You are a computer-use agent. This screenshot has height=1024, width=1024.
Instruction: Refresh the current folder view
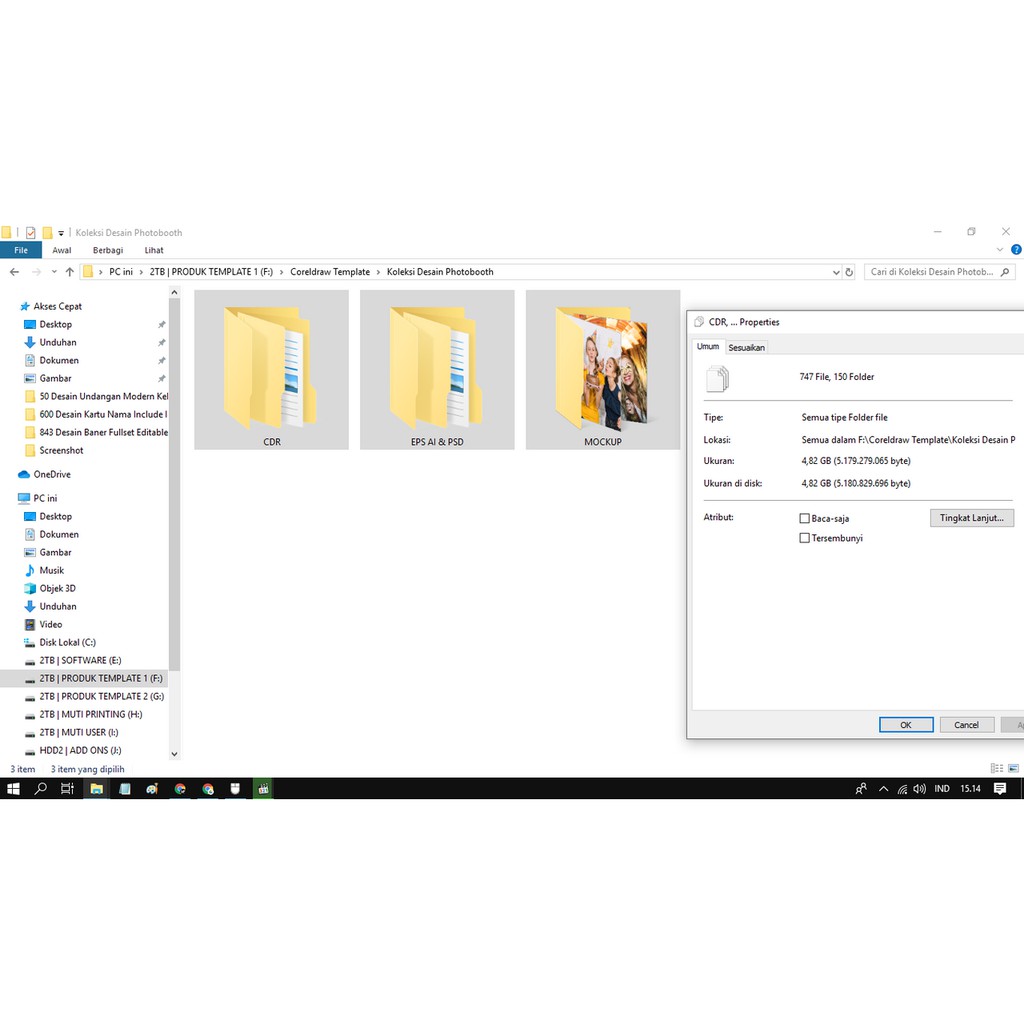(849, 272)
